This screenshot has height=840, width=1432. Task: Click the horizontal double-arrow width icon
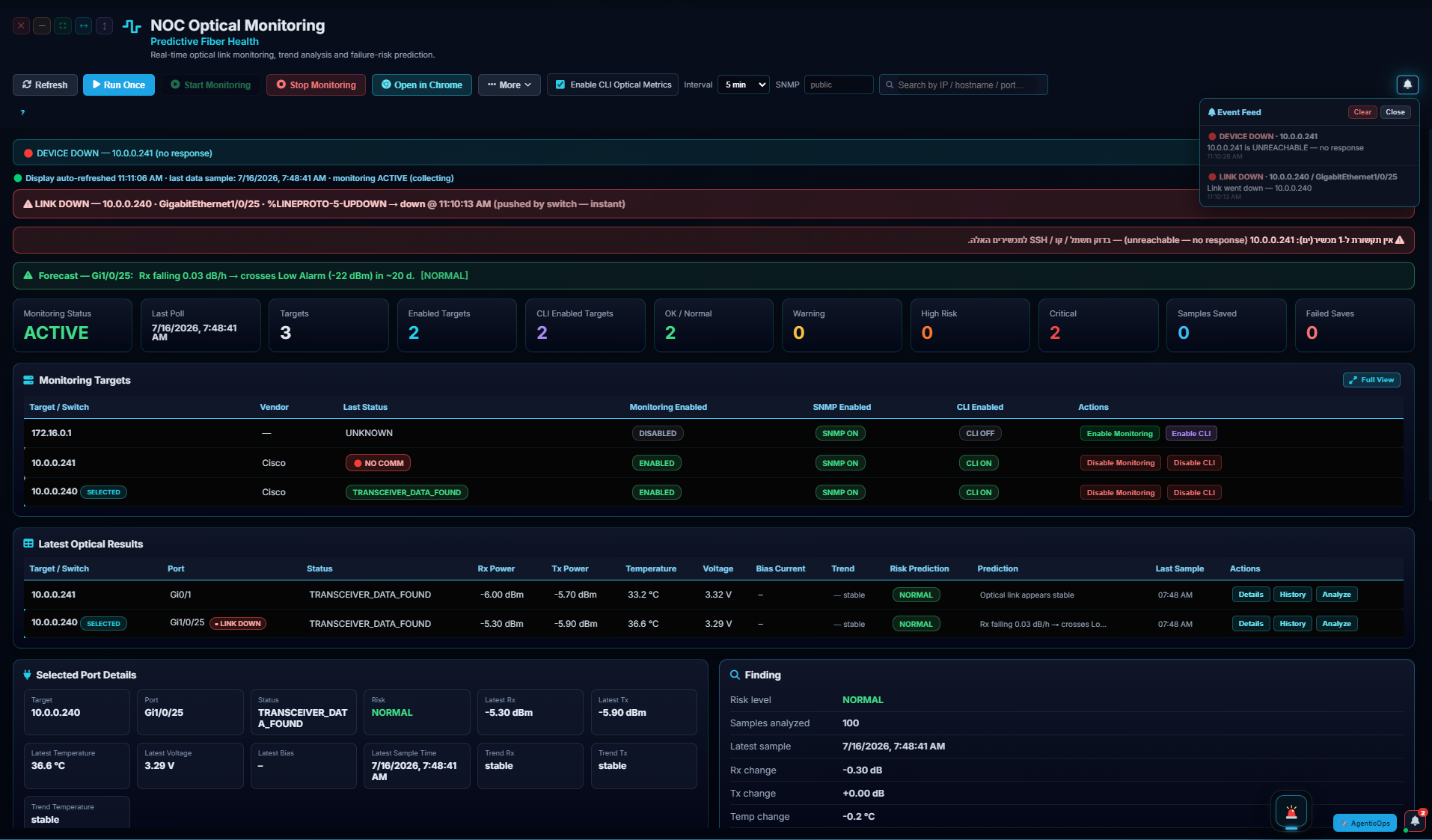pos(84,26)
